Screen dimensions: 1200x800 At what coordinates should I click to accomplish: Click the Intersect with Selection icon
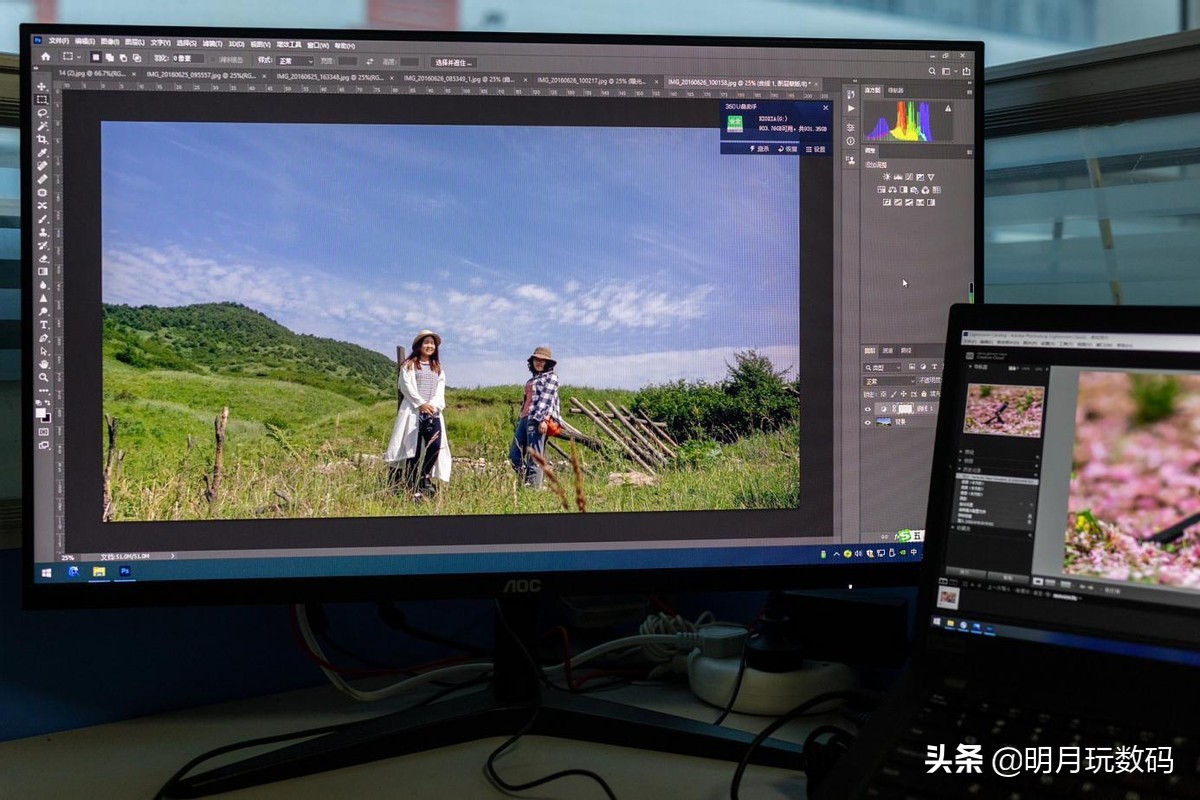[x=137, y=59]
